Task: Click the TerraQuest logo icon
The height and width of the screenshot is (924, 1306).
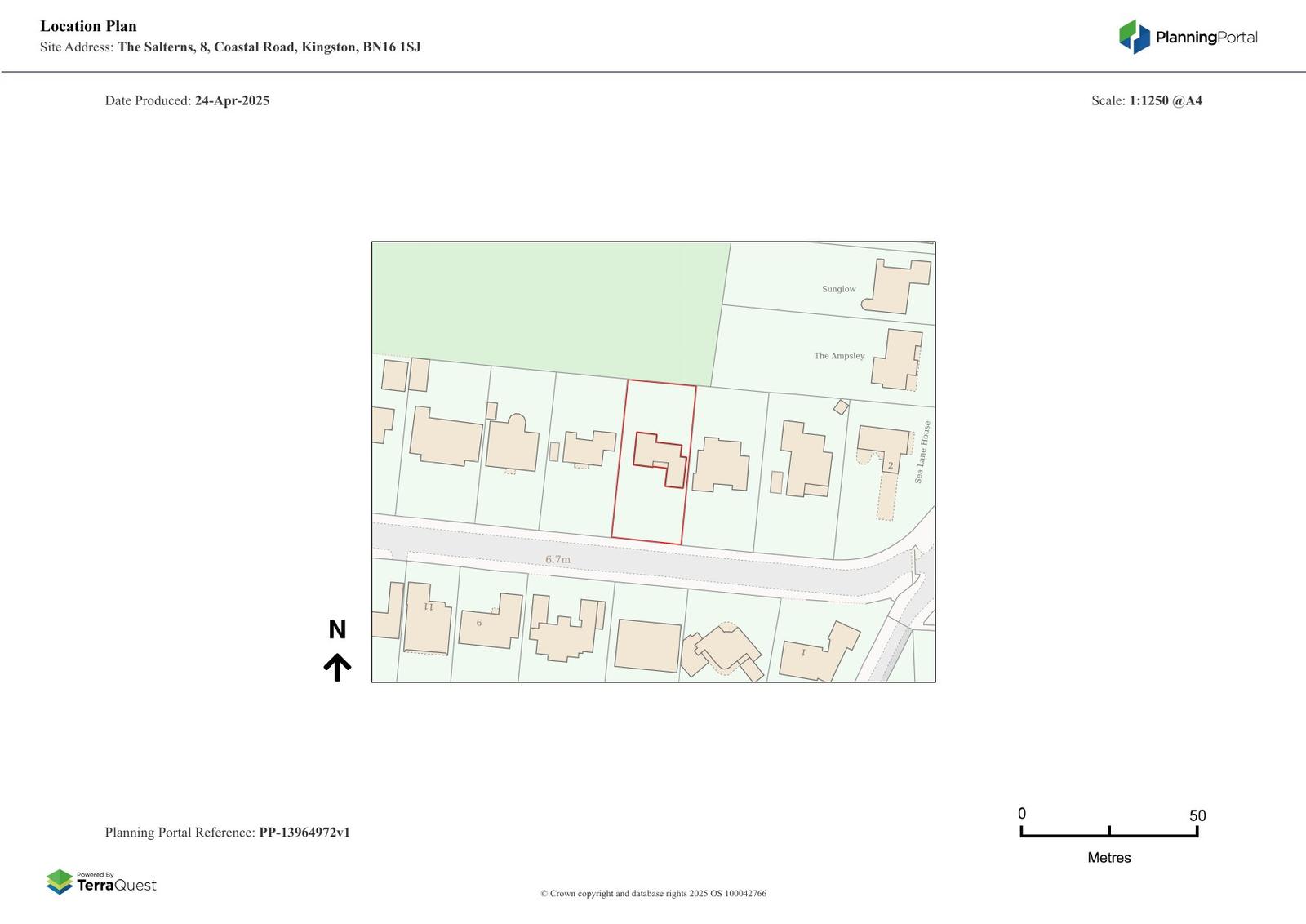Action: 60,882
